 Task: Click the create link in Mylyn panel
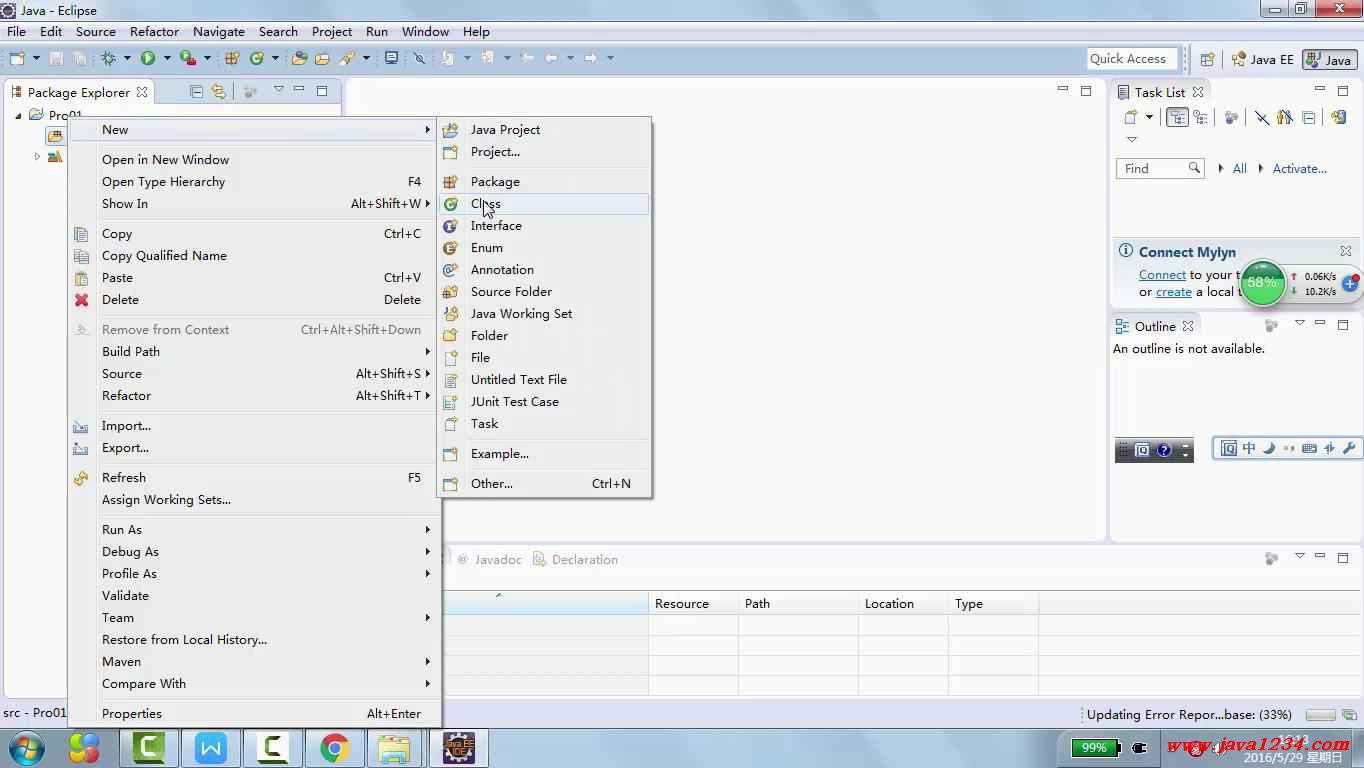point(1173,292)
